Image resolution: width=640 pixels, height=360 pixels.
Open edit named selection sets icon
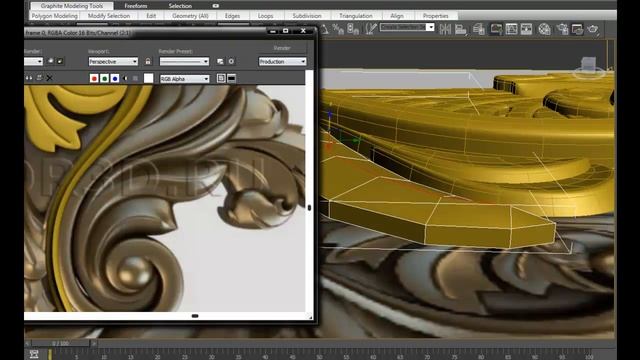(371, 29)
